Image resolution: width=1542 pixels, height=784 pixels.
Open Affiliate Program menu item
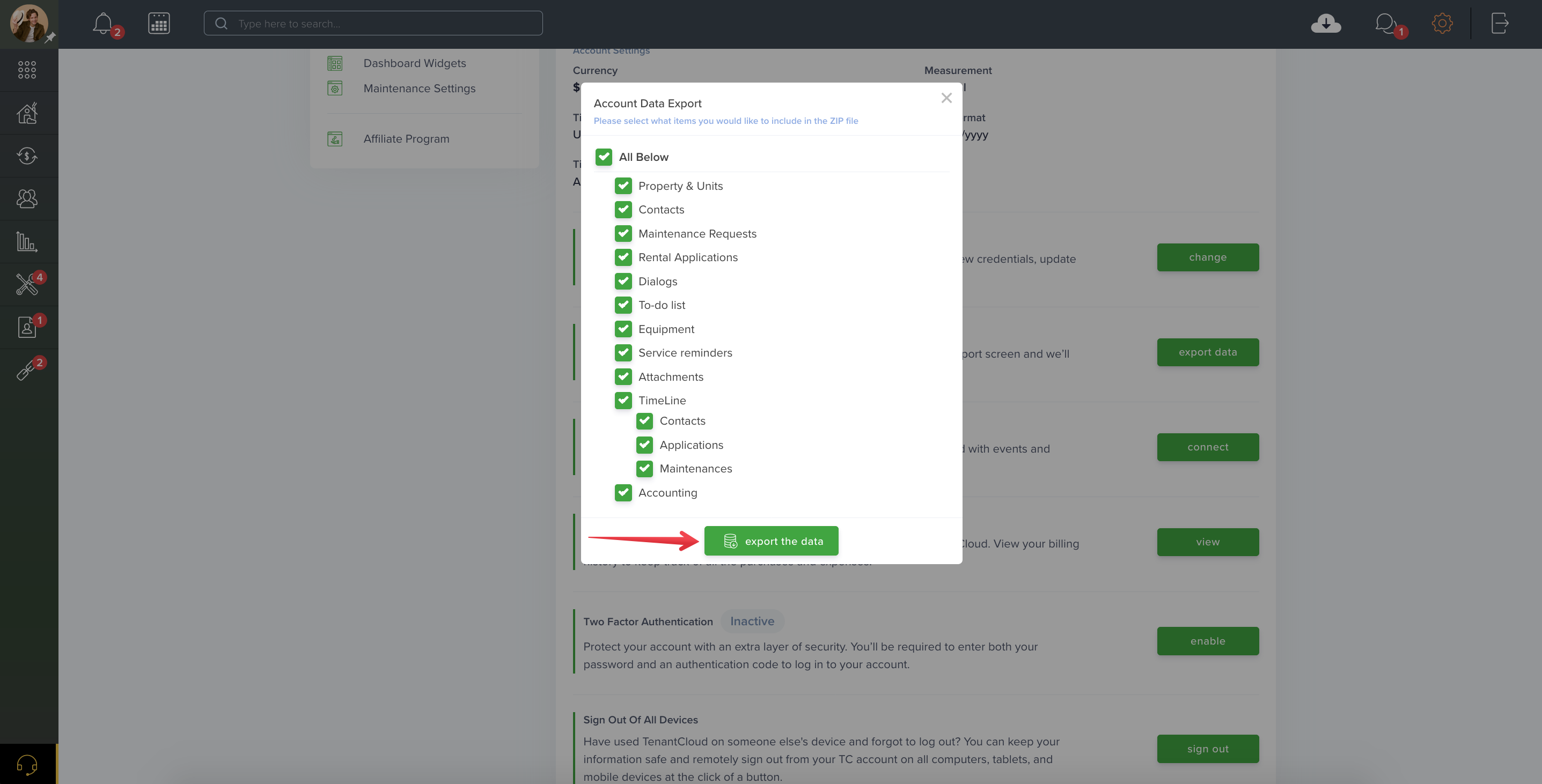coord(406,139)
